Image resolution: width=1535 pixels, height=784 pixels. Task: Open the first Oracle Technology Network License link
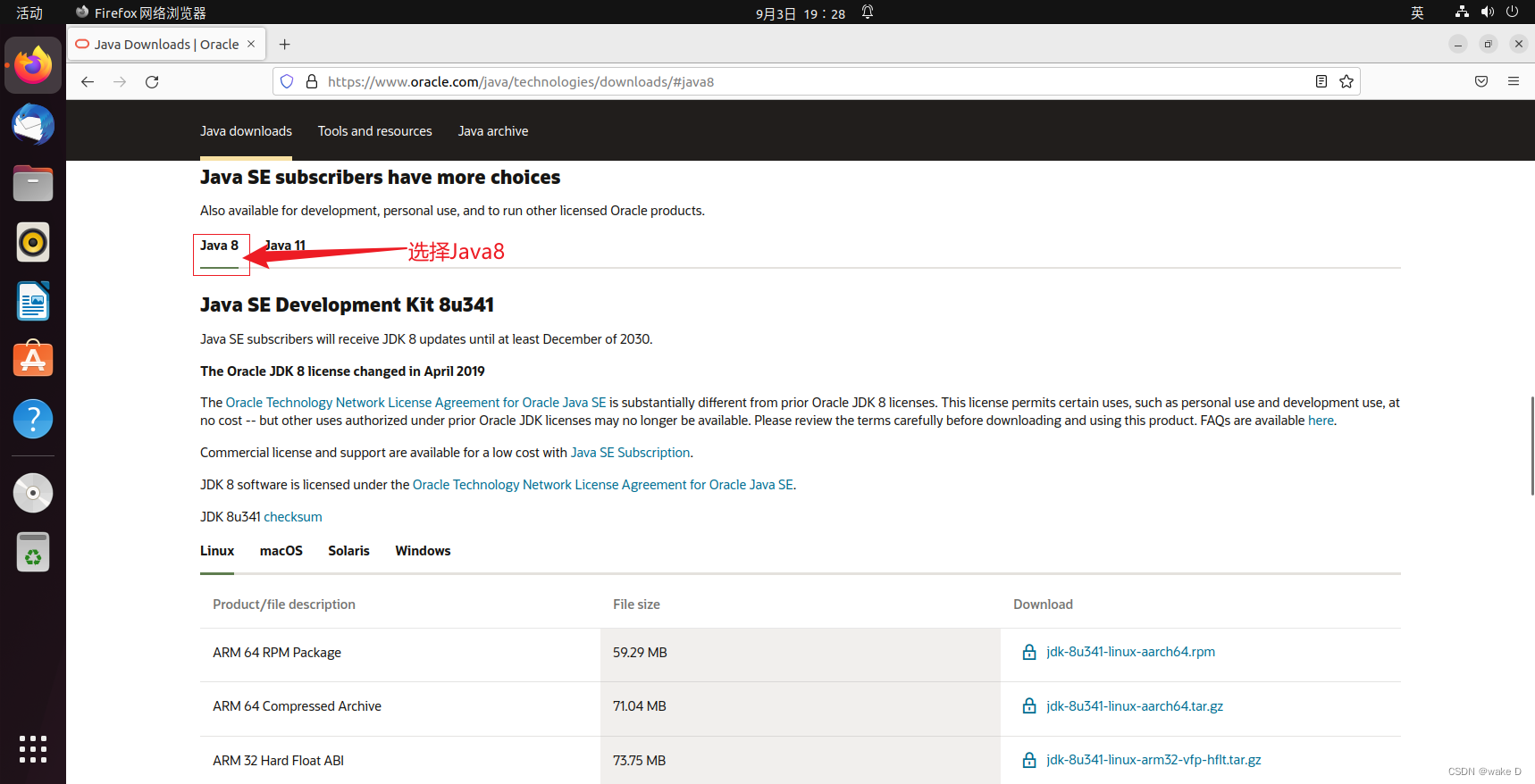(415, 403)
